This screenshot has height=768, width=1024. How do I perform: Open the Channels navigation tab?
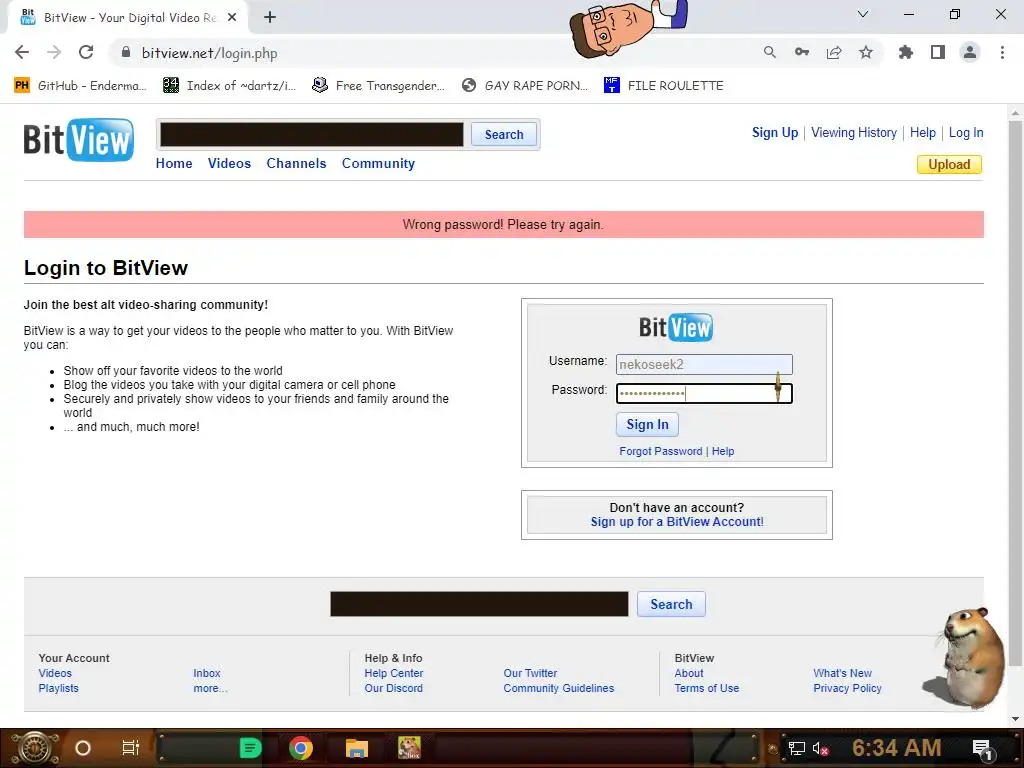tap(296, 163)
